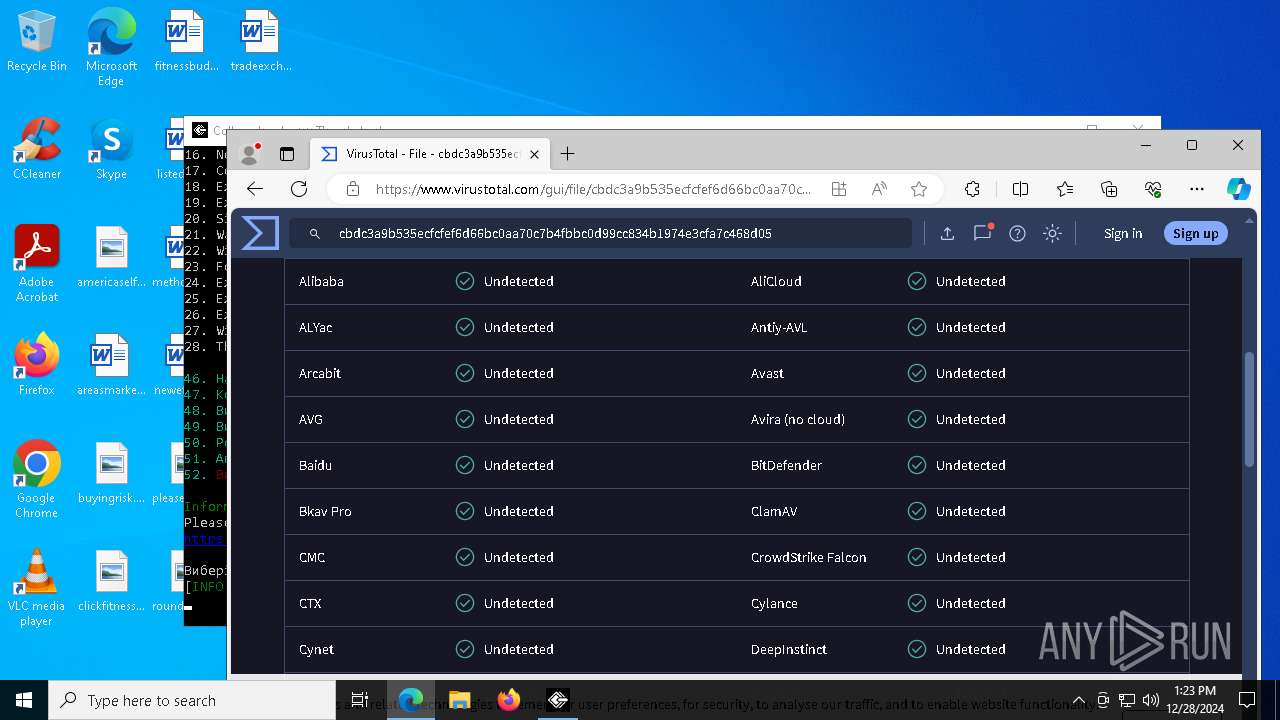The width and height of the screenshot is (1280, 720).
Task: Open americaself image file on desktop
Action: (111, 257)
